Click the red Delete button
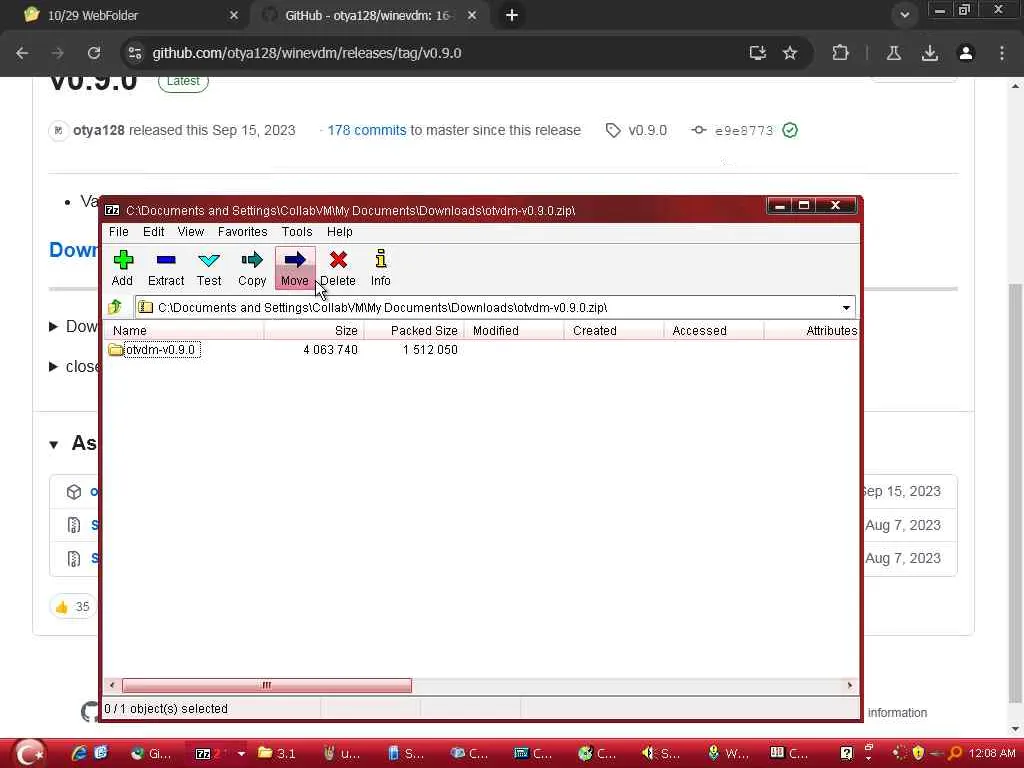The image size is (1024, 768). pyautogui.click(x=338, y=268)
